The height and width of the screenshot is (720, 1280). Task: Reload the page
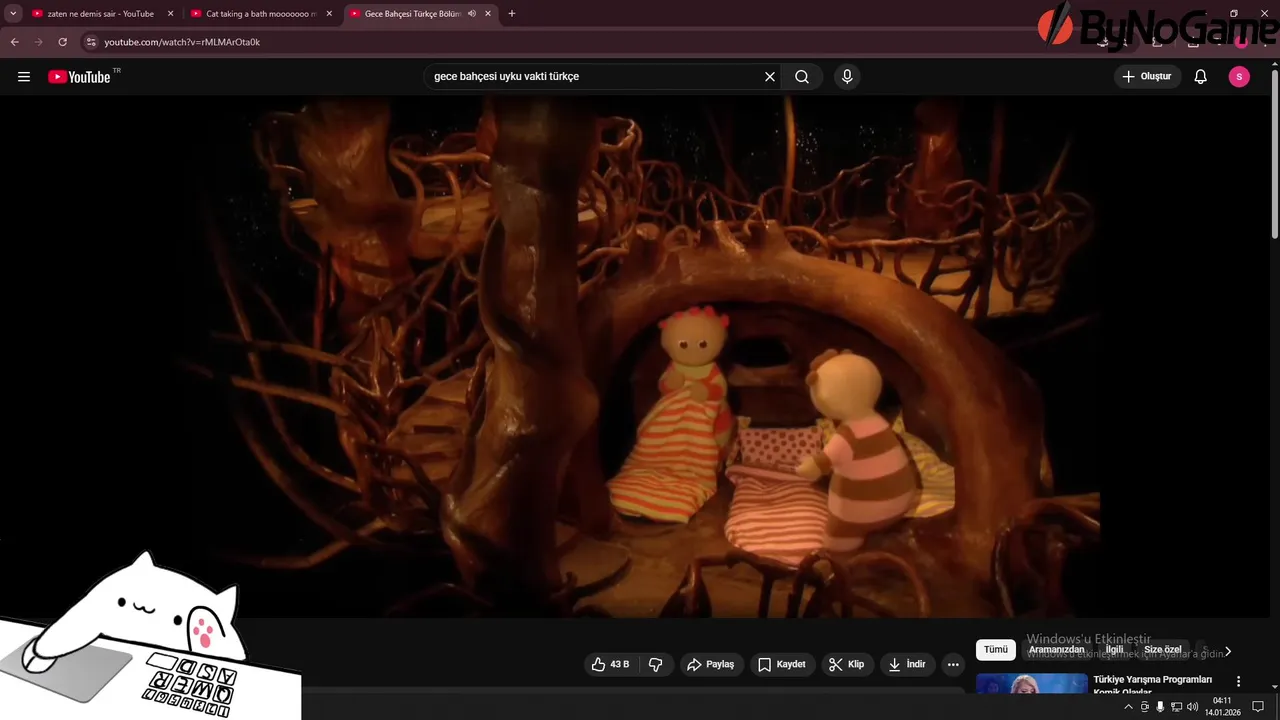coord(63,42)
